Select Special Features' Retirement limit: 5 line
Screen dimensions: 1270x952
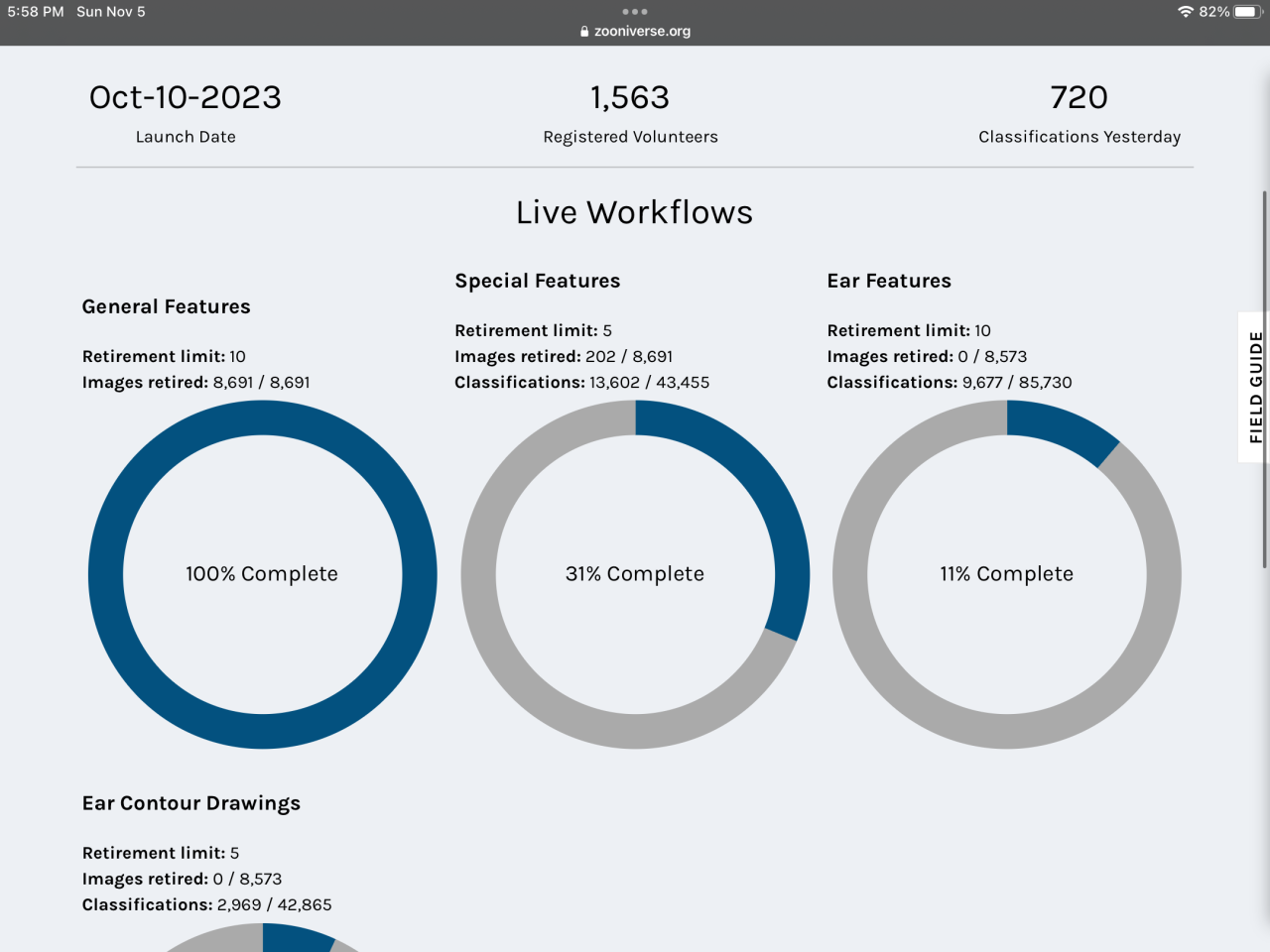coord(534,330)
